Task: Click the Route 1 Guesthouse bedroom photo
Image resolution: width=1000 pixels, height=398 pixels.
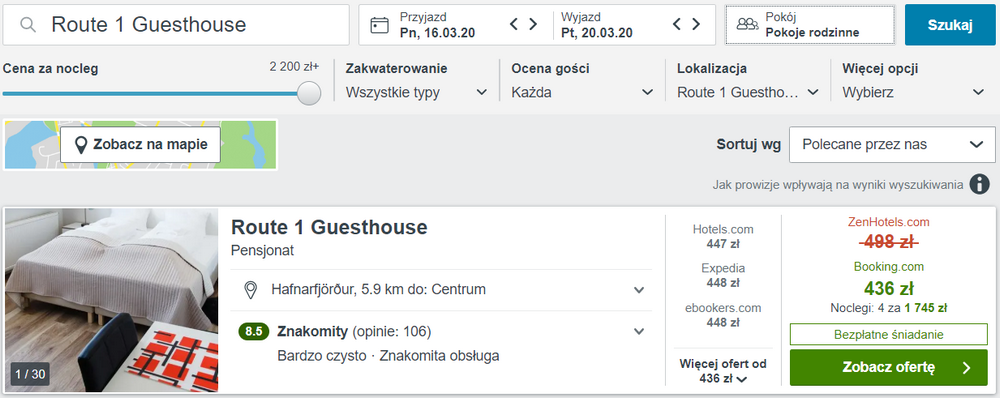Action: (112, 300)
